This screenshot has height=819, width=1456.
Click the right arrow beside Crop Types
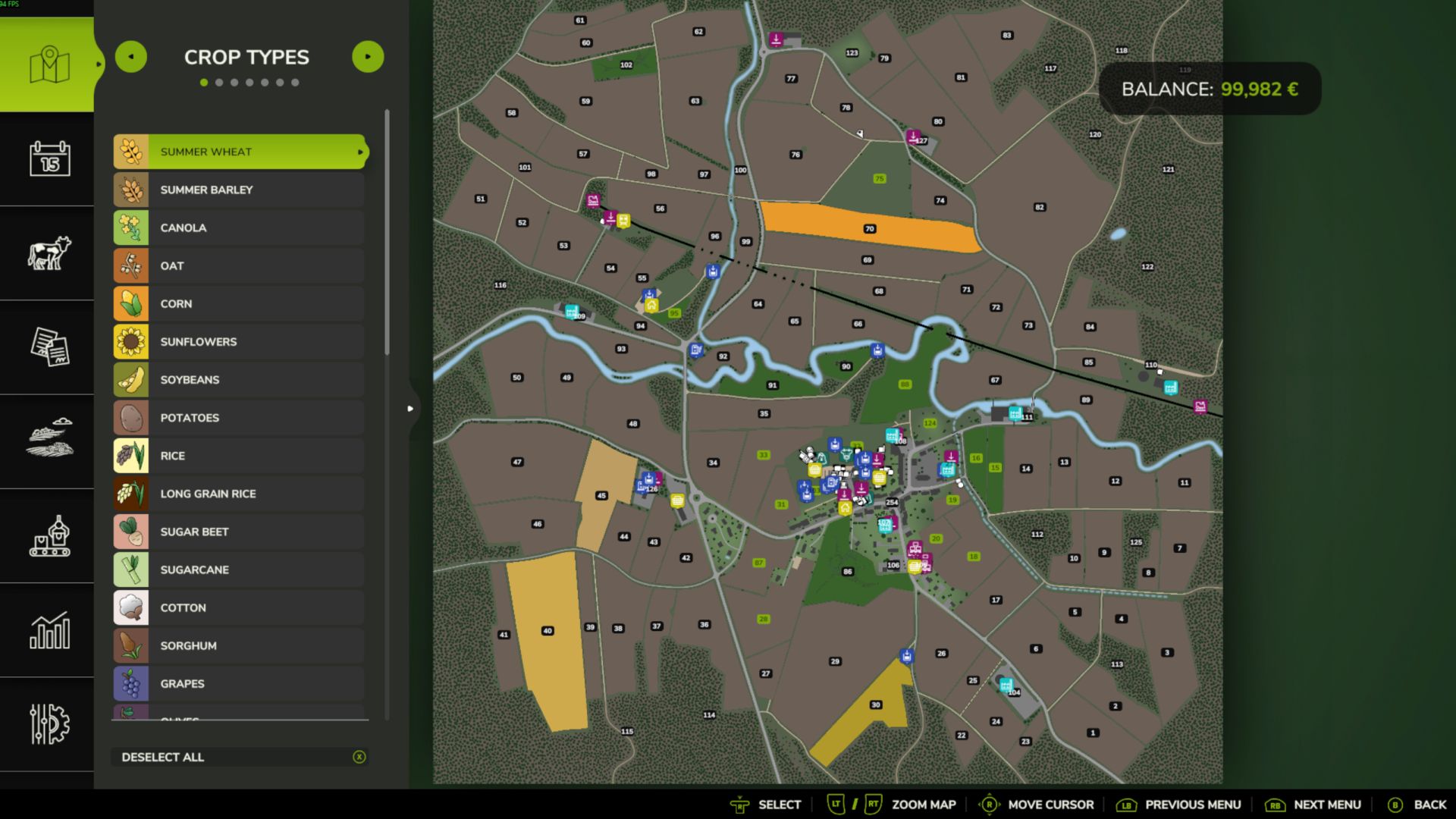click(369, 56)
